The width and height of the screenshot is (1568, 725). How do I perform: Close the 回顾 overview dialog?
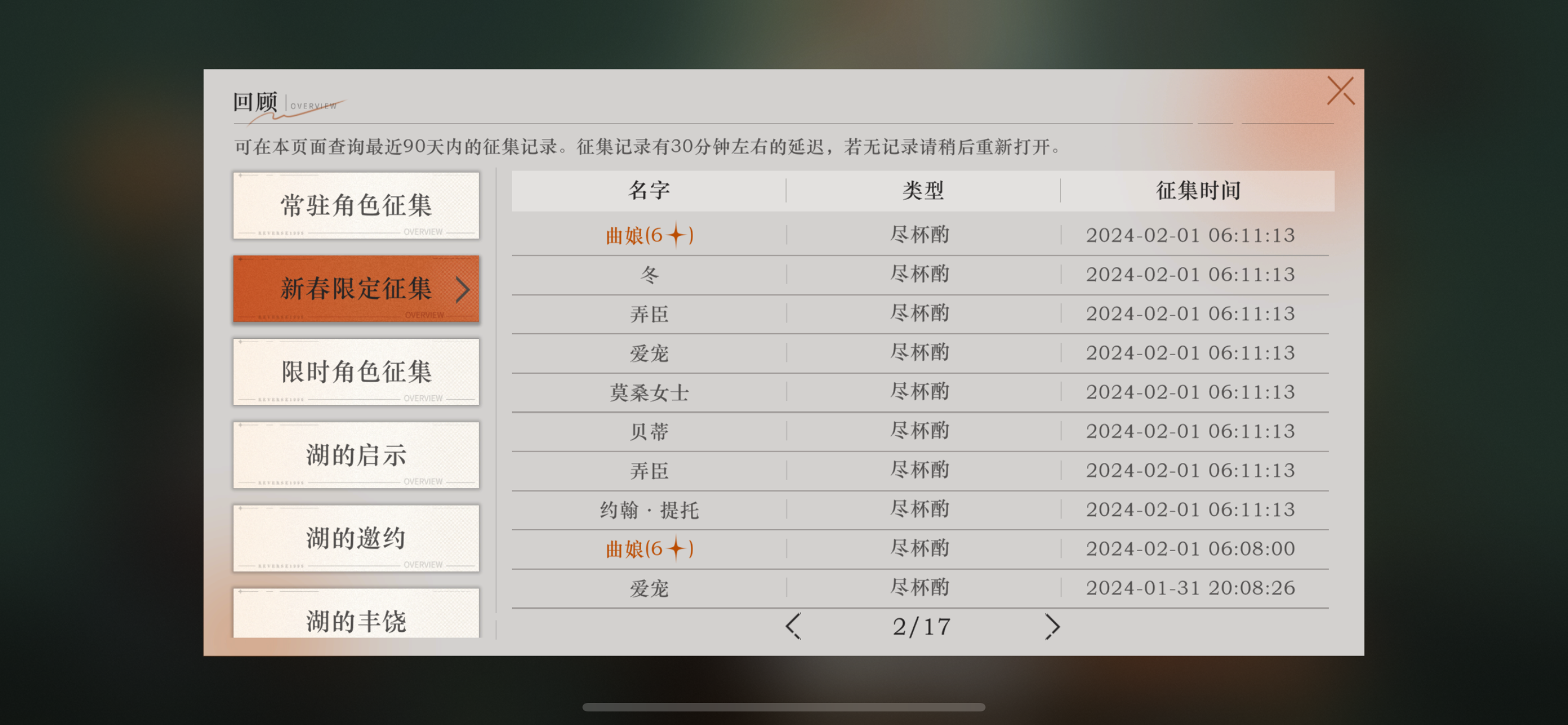1340,91
